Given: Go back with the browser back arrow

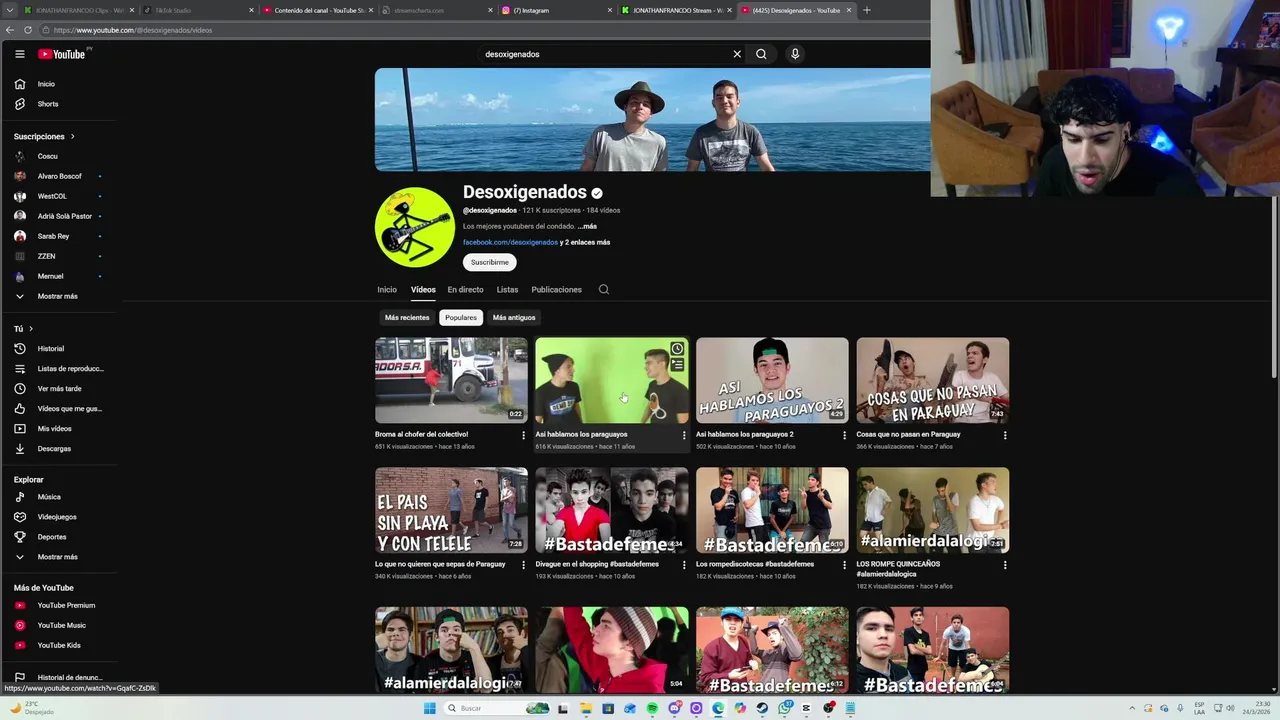Looking at the screenshot, I should pyautogui.click(x=10, y=30).
